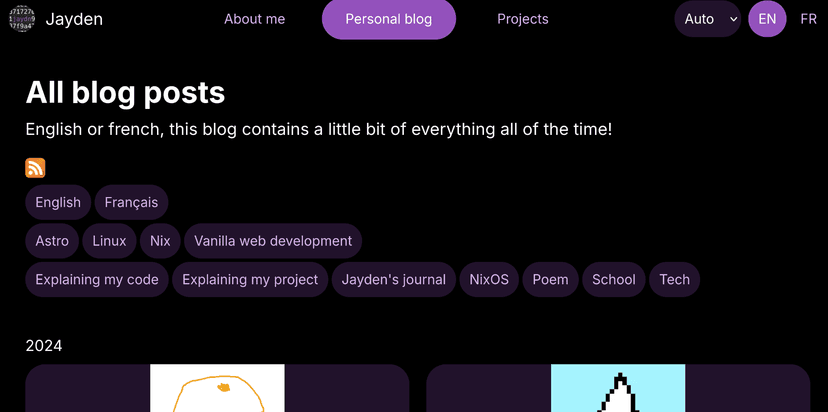Open the orange drawing post thumbnail

point(217,389)
